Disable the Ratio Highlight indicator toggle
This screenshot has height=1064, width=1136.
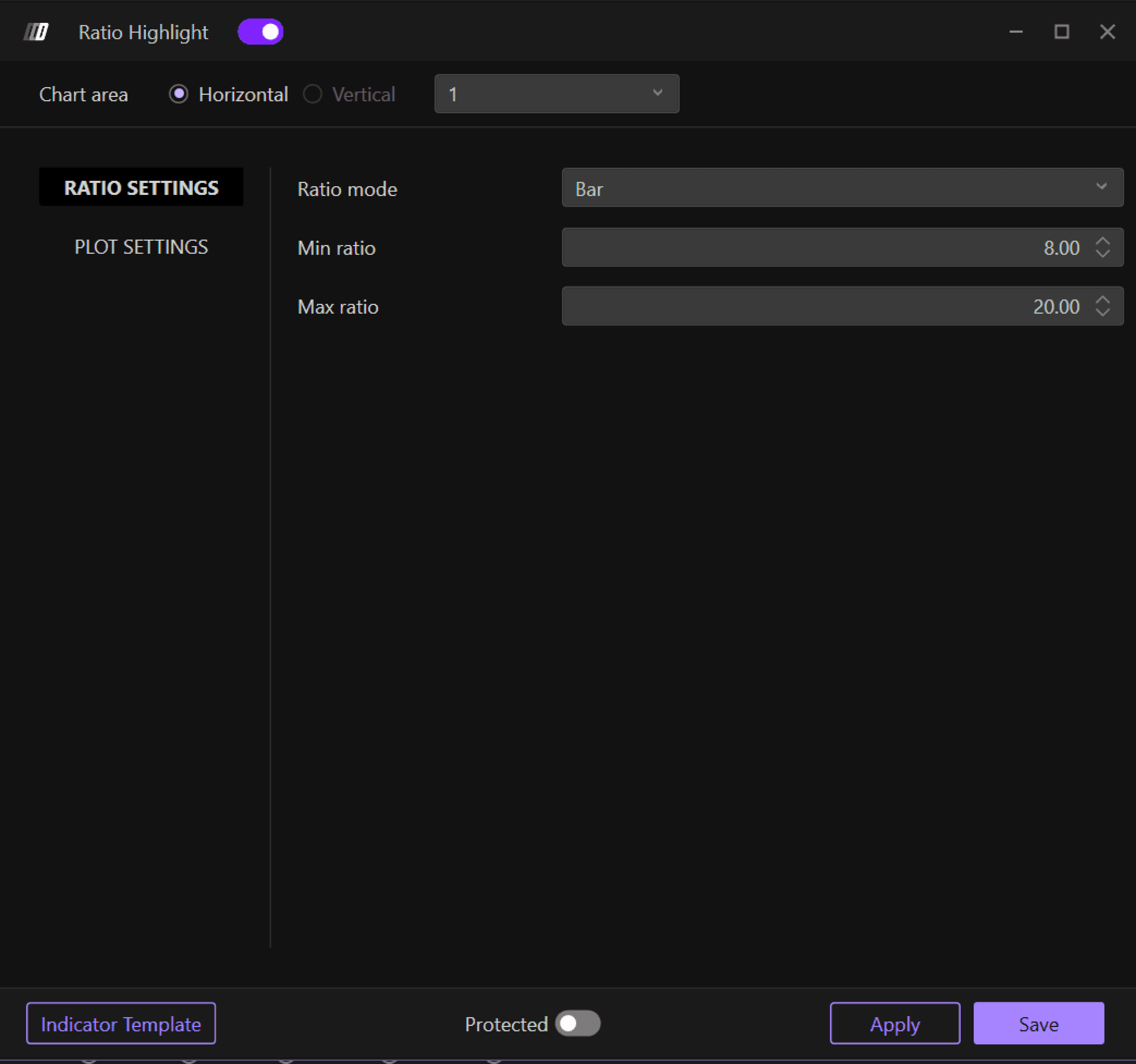click(x=261, y=32)
